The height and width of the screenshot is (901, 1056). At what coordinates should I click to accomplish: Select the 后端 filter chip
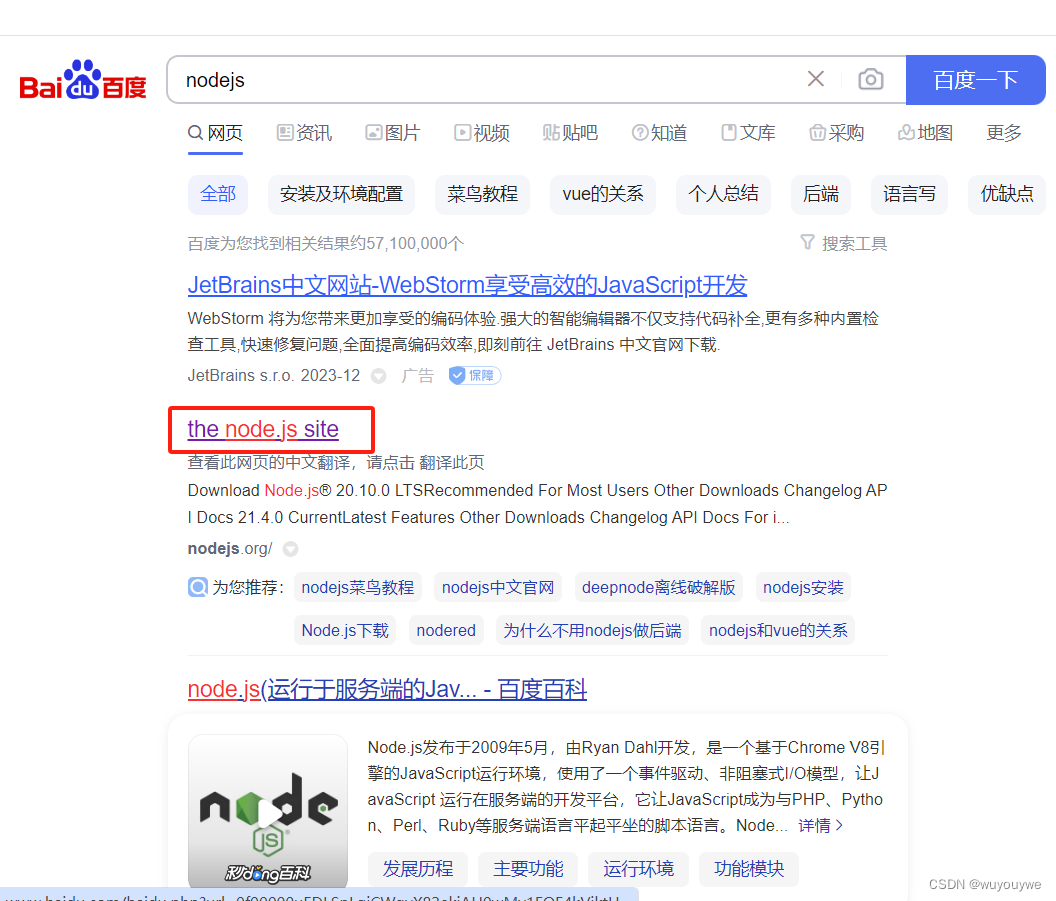[x=820, y=195]
